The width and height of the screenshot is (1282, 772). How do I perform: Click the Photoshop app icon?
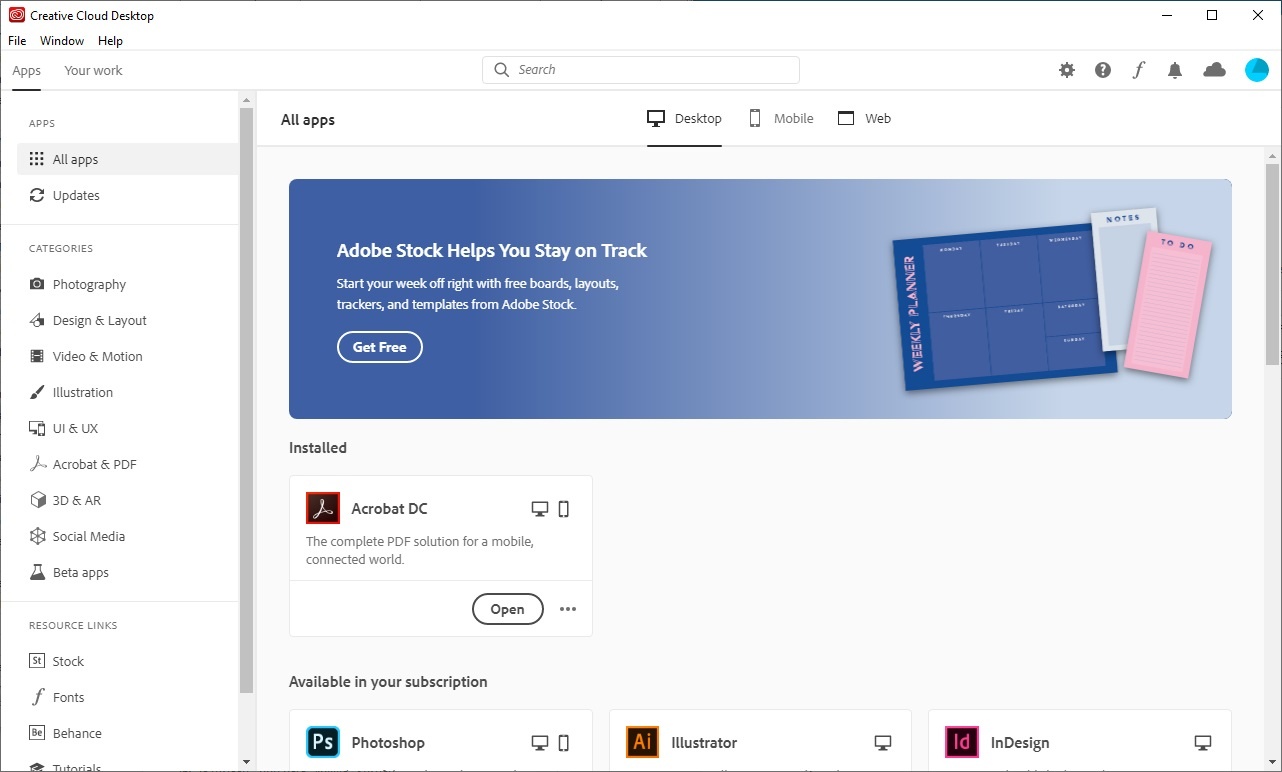tap(323, 742)
